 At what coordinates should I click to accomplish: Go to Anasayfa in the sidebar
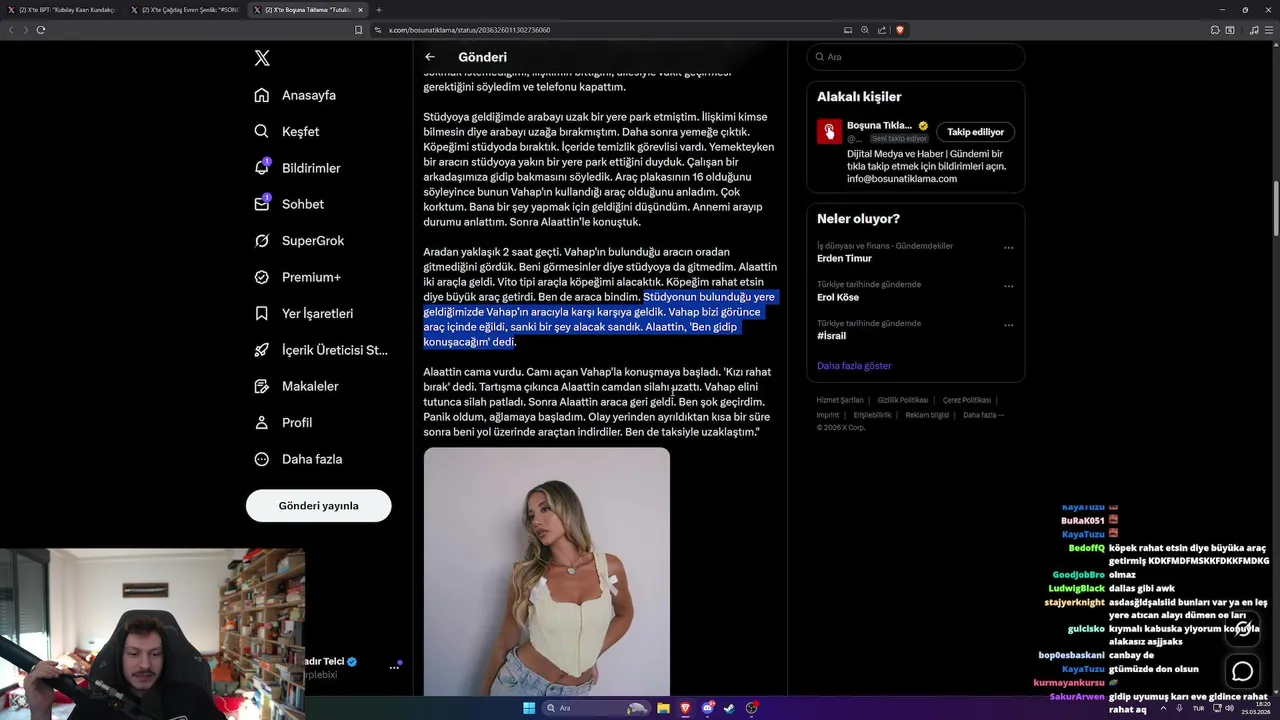[x=295, y=95]
